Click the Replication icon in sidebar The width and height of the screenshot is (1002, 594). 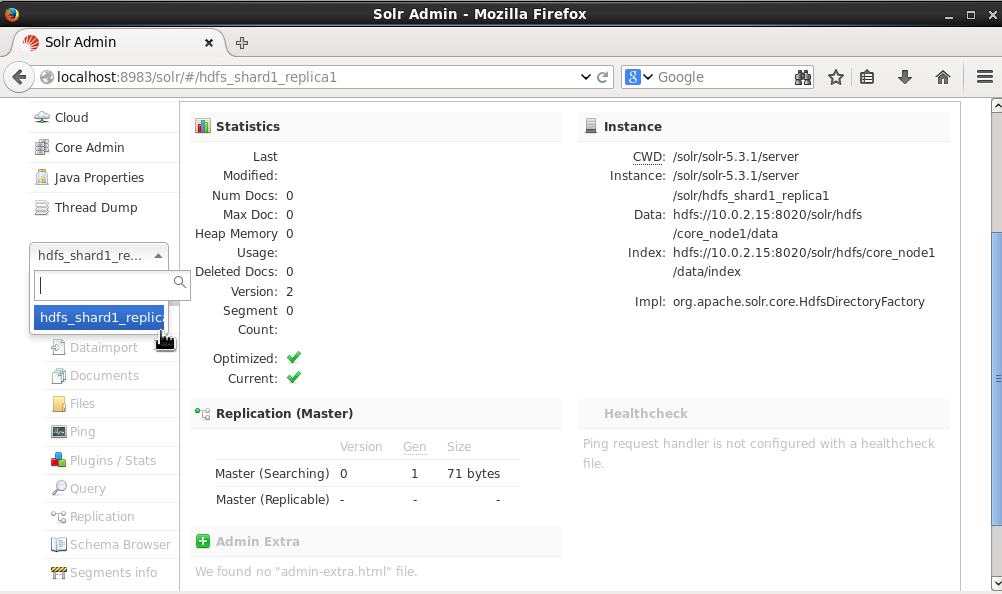(x=59, y=516)
